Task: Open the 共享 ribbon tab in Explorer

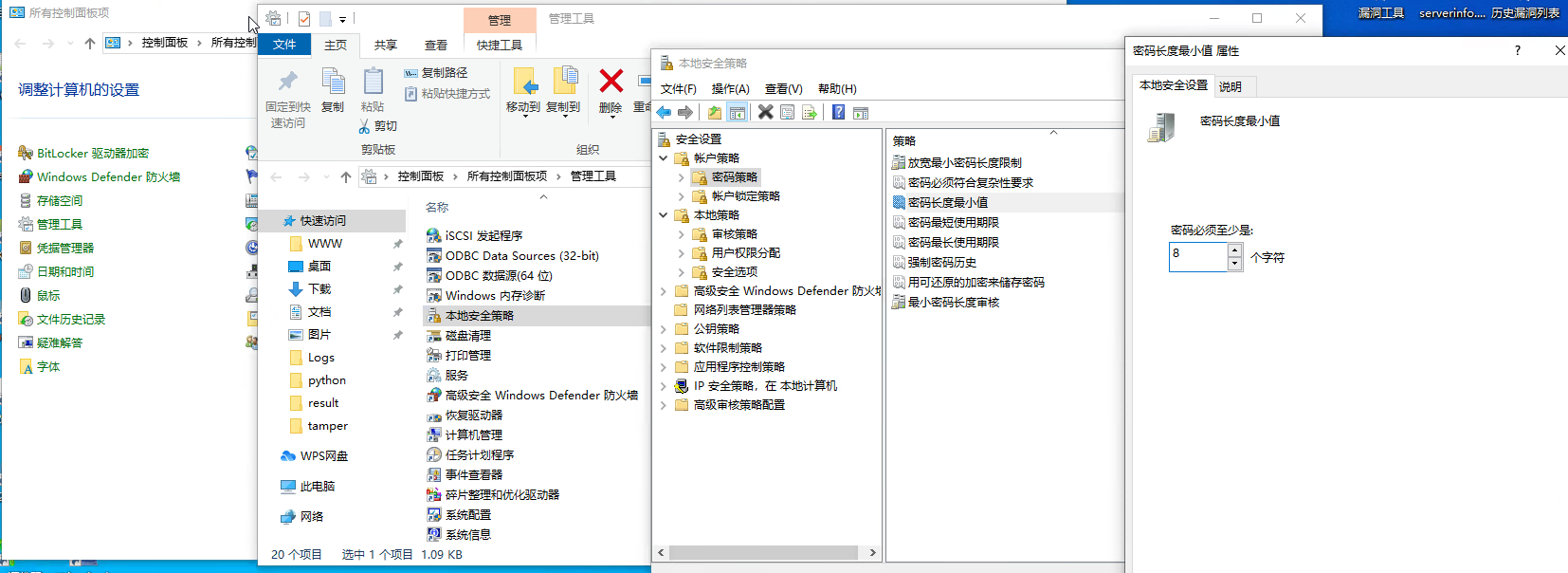Action: [386, 45]
